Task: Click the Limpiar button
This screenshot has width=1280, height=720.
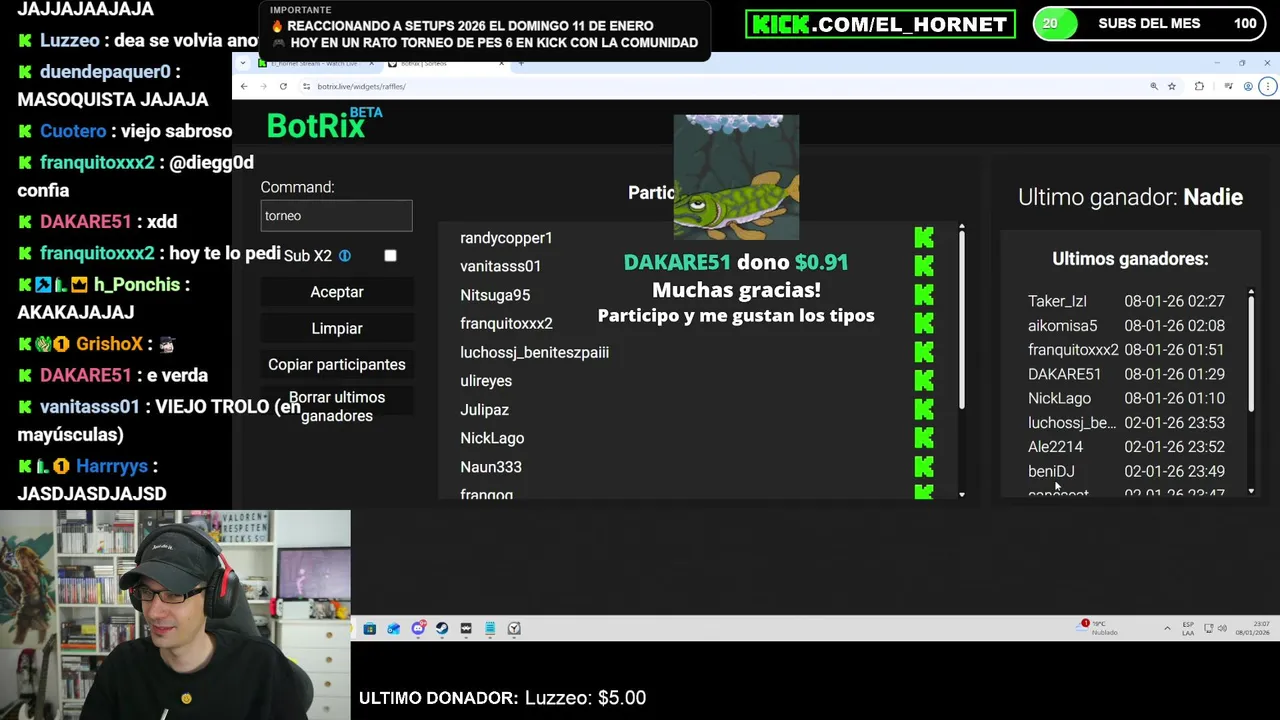Action: pyautogui.click(x=337, y=328)
